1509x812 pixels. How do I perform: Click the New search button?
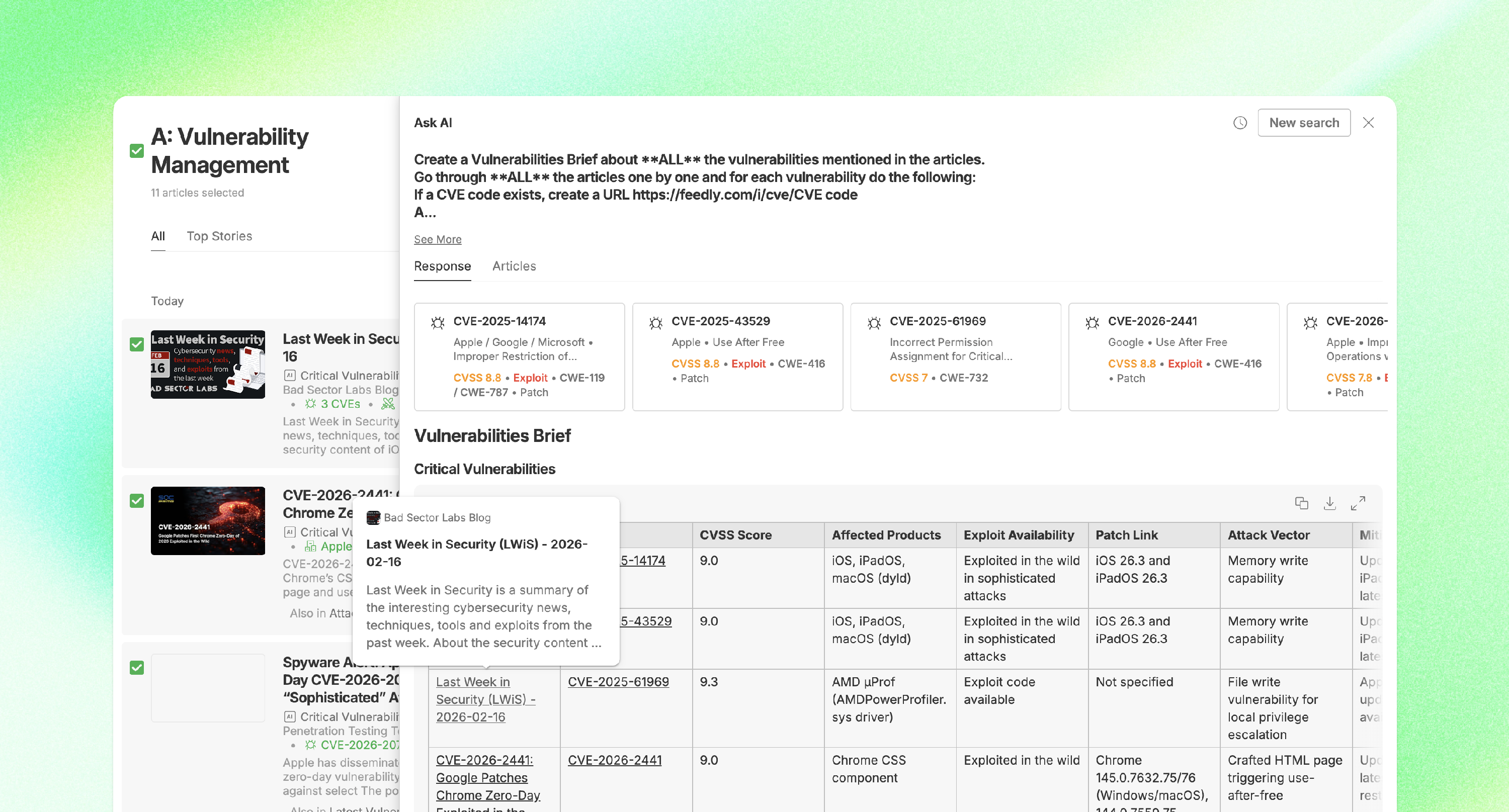click(x=1303, y=123)
